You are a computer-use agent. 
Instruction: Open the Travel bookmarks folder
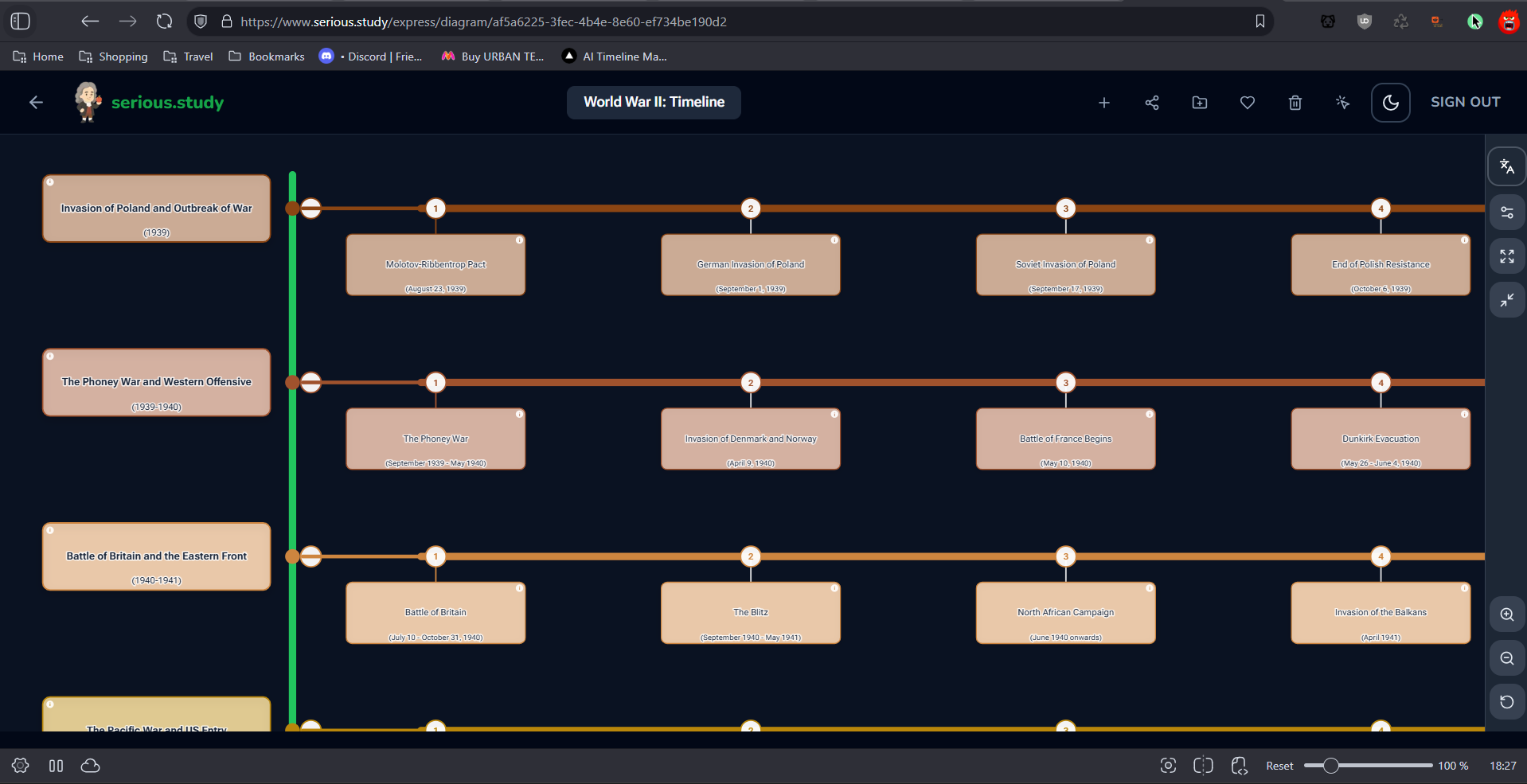(x=187, y=56)
